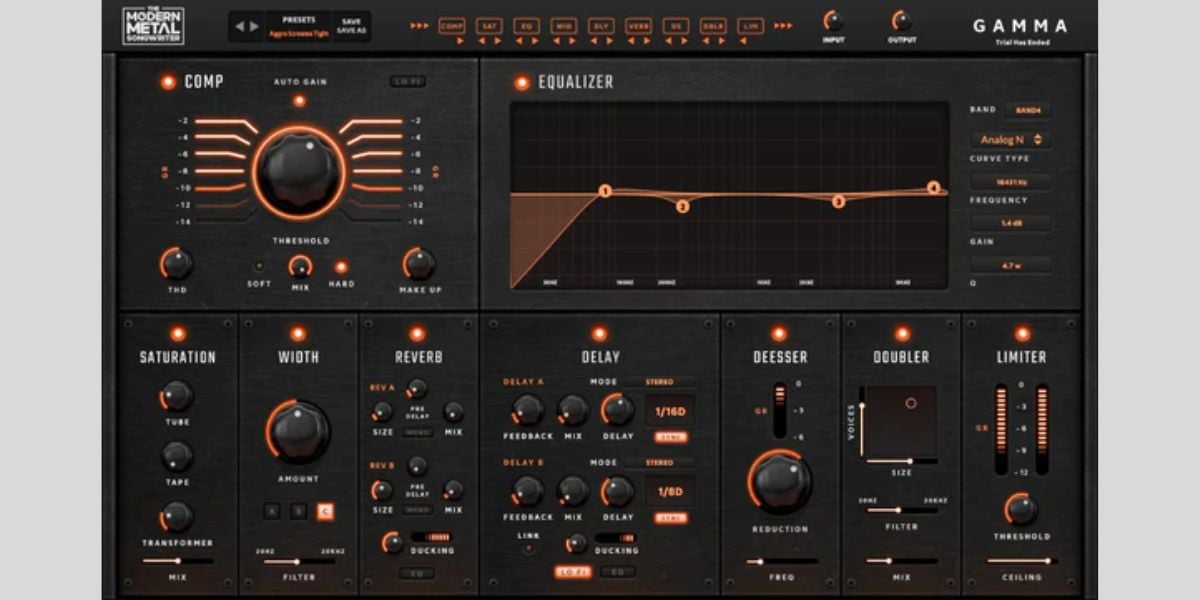Adjust the Deesser Reduction knob
Screen dimensions: 1200x600
click(780, 482)
